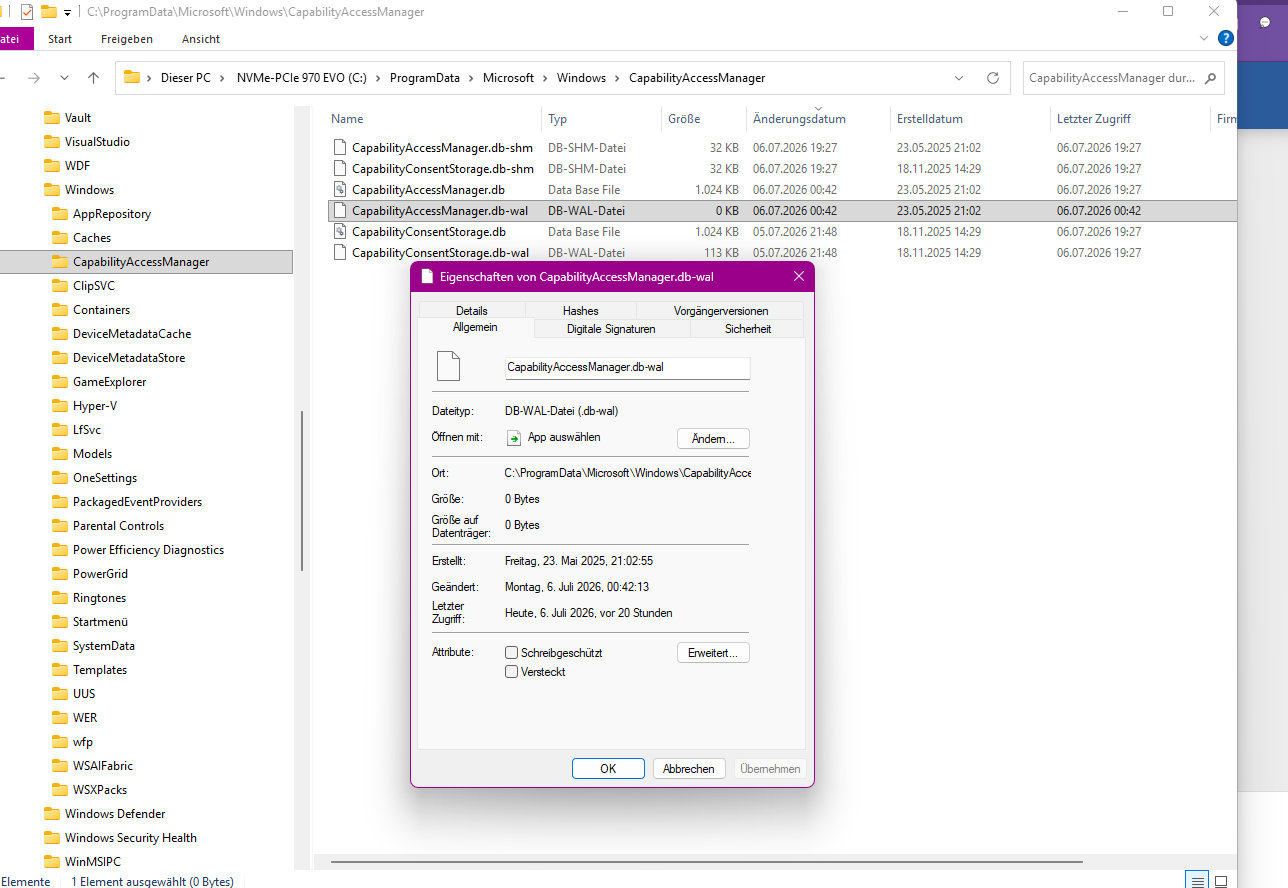The height and width of the screenshot is (888, 1288).
Task: Click the database icon of CapabilityConsentStorage.db
Action: pyautogui.click(x=340, y=231)
